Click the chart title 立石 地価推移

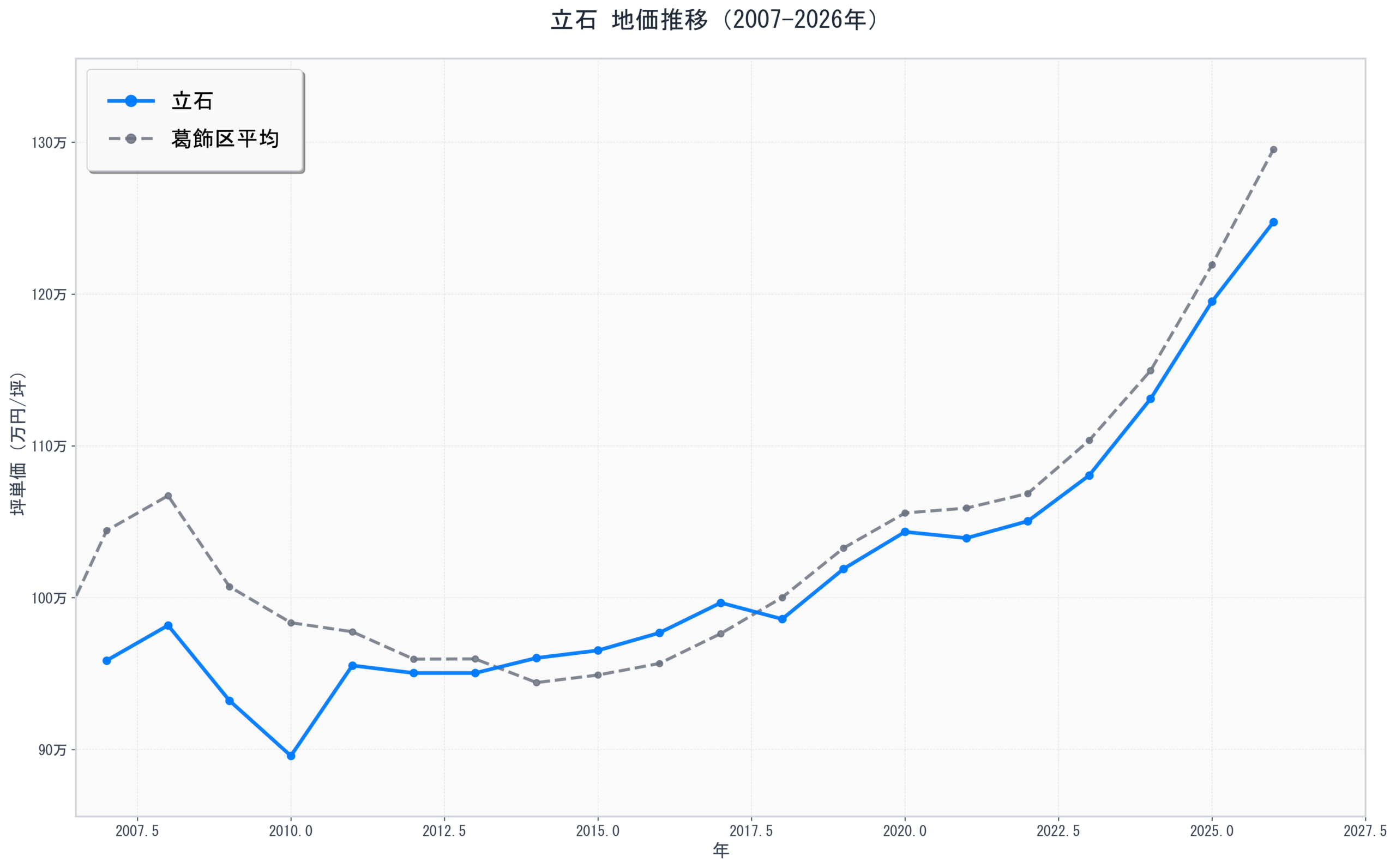[x=713, y=21]
